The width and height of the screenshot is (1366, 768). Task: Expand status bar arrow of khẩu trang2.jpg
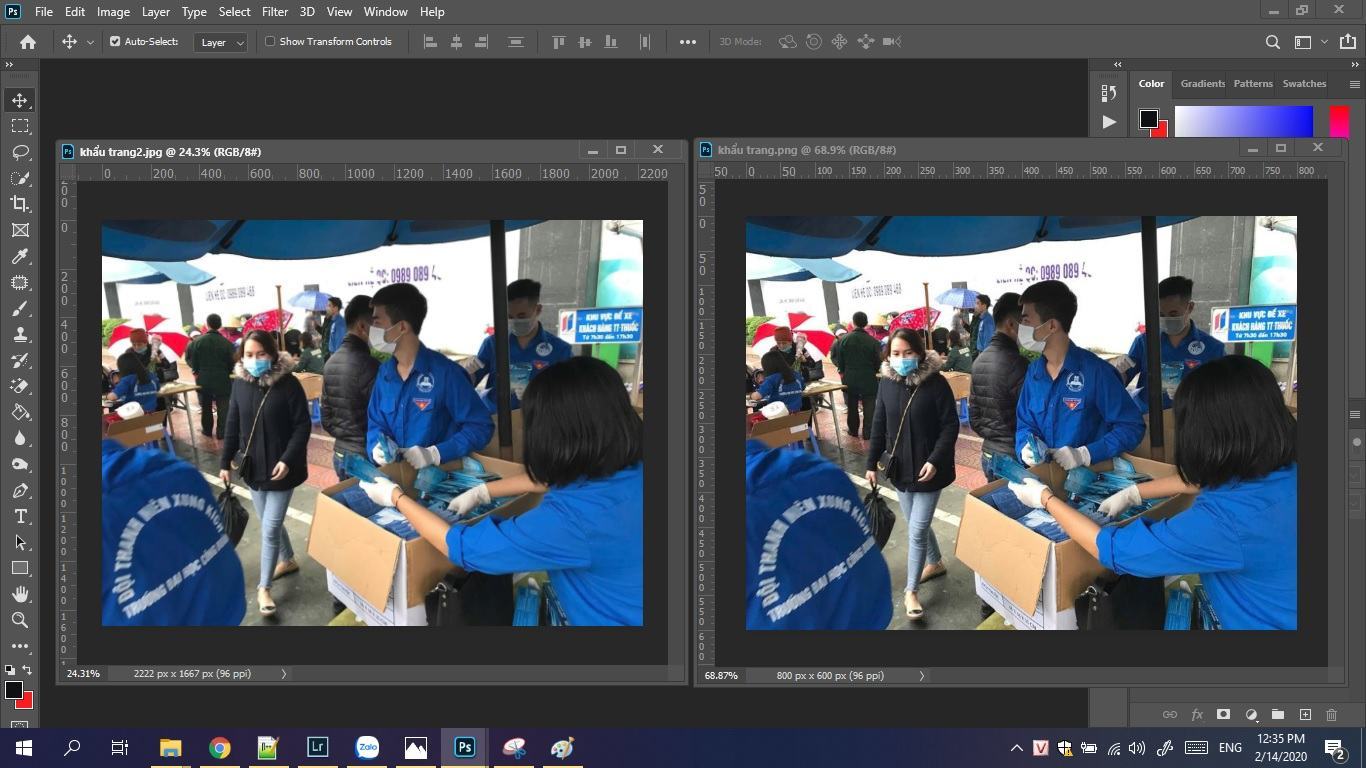(x=284, y=674)
